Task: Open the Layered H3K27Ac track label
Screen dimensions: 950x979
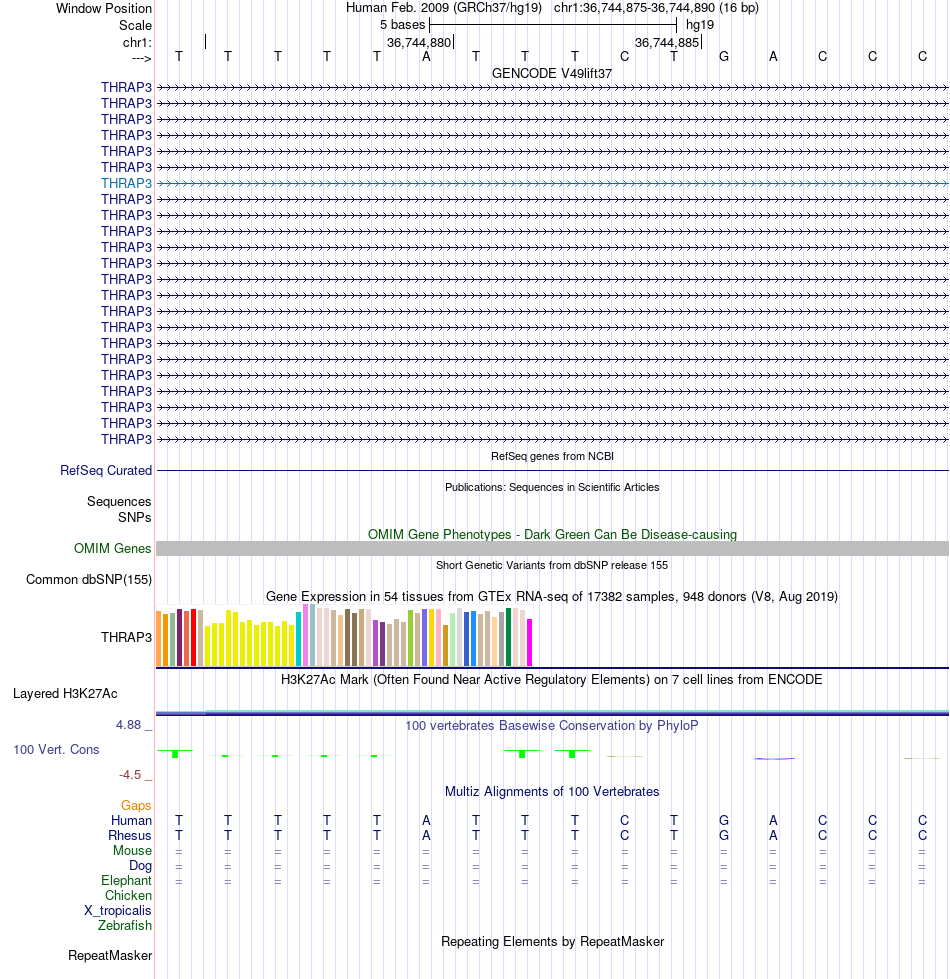Action: coord(65,694)
